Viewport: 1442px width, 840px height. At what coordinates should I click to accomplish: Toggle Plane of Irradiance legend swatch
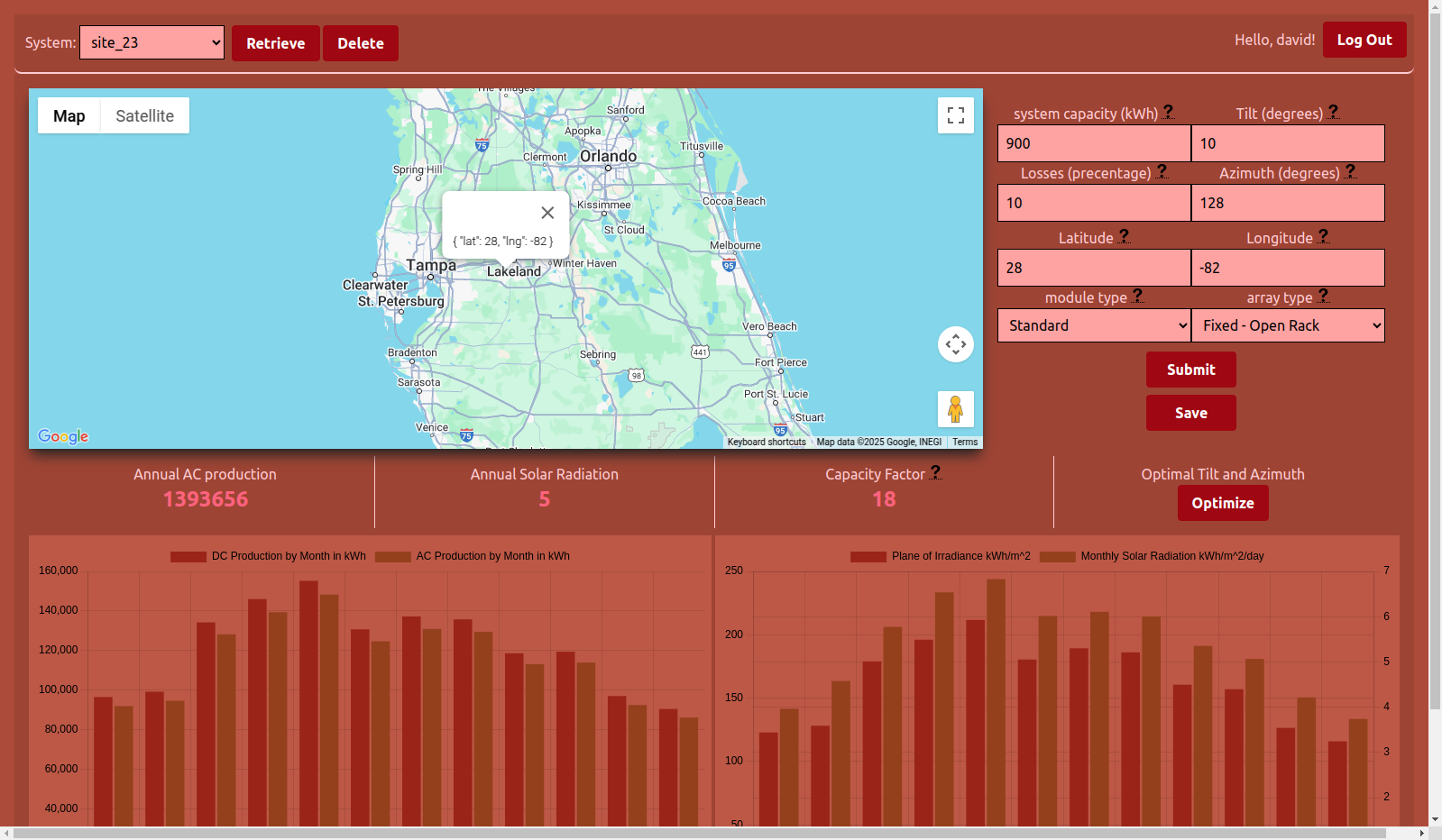coord(868,556)
